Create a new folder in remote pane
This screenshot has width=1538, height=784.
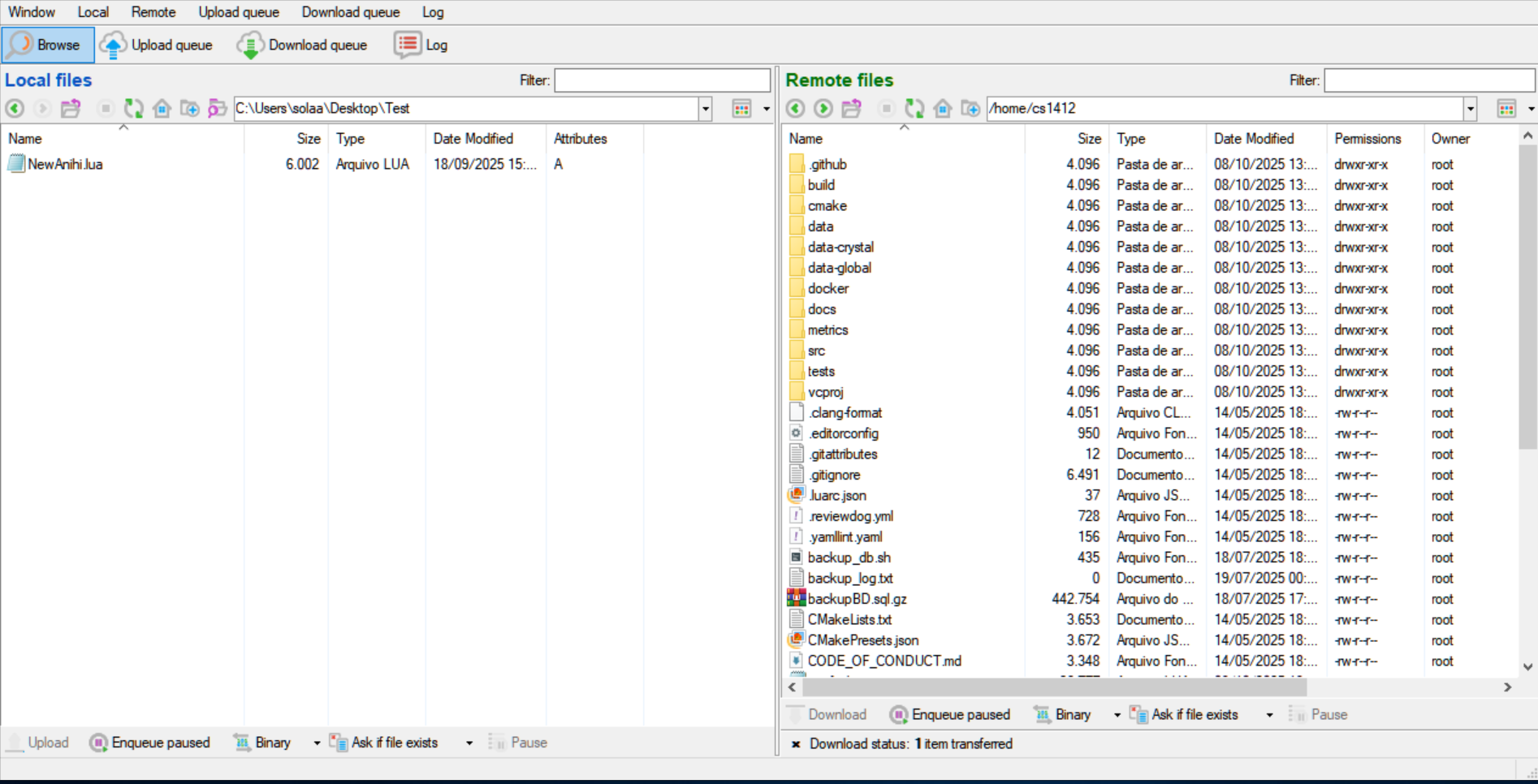point(970,108)
